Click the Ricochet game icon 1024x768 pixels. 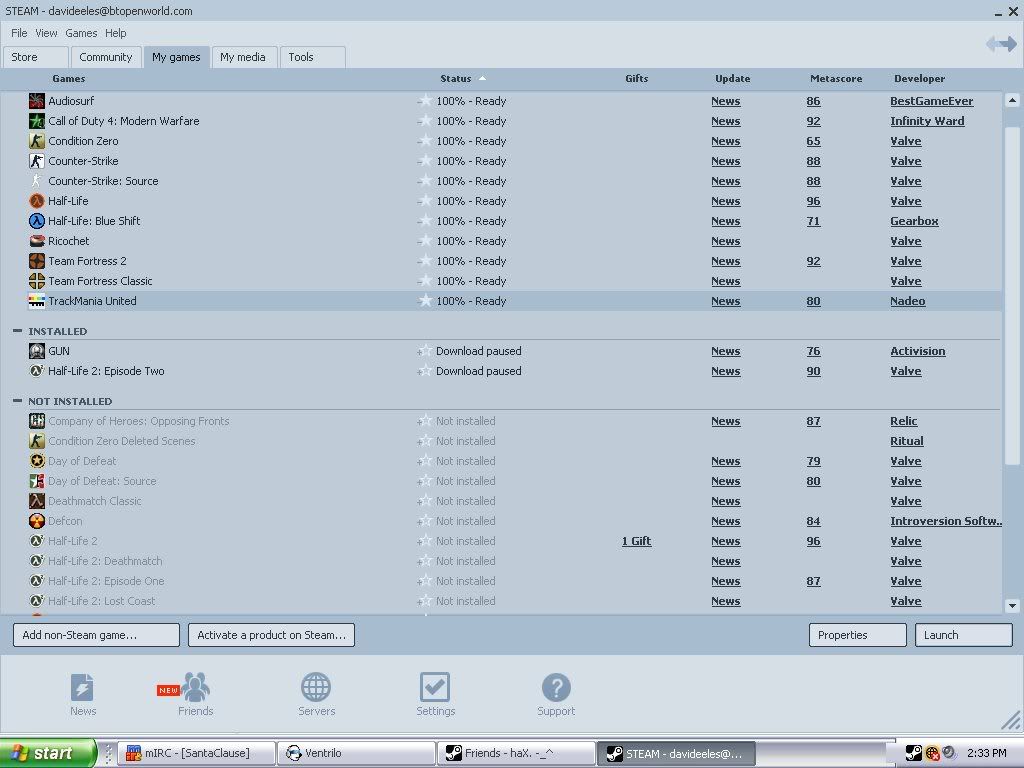coord(37,241)
